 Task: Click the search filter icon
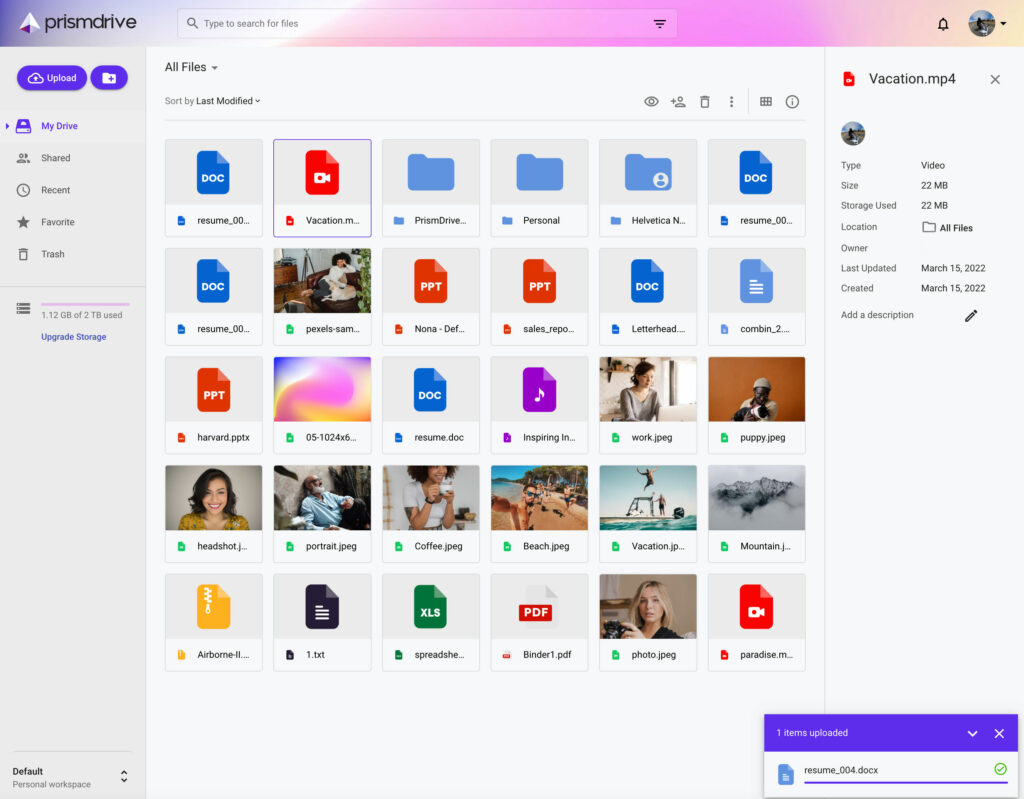pos(659,22)
